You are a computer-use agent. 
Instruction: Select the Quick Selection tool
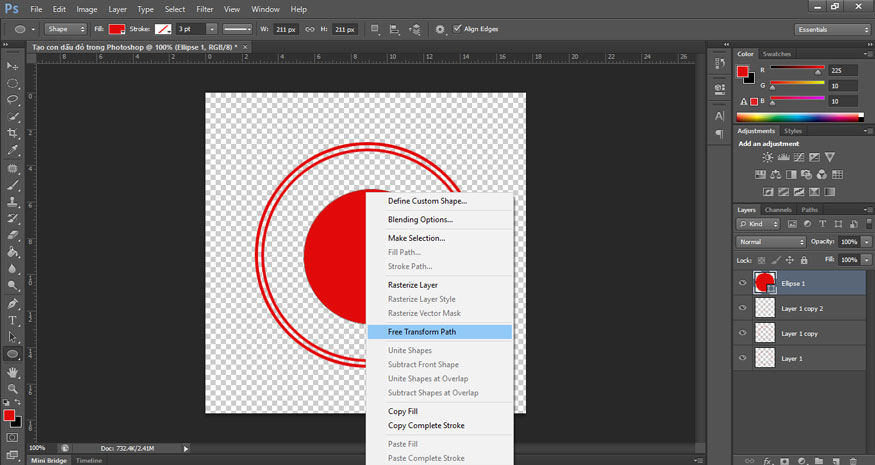tap(12, 117)
